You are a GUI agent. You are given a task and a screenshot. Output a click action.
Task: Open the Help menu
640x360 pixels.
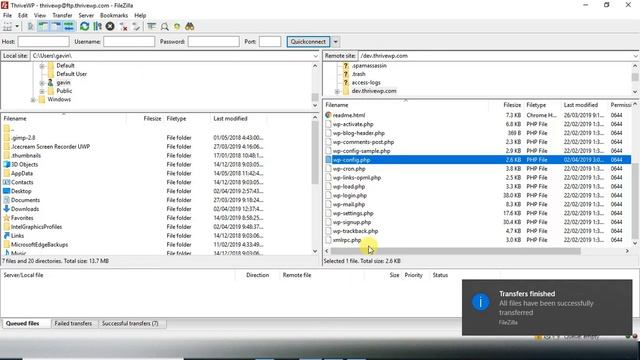pyautogui.click(x=140, y=15)
